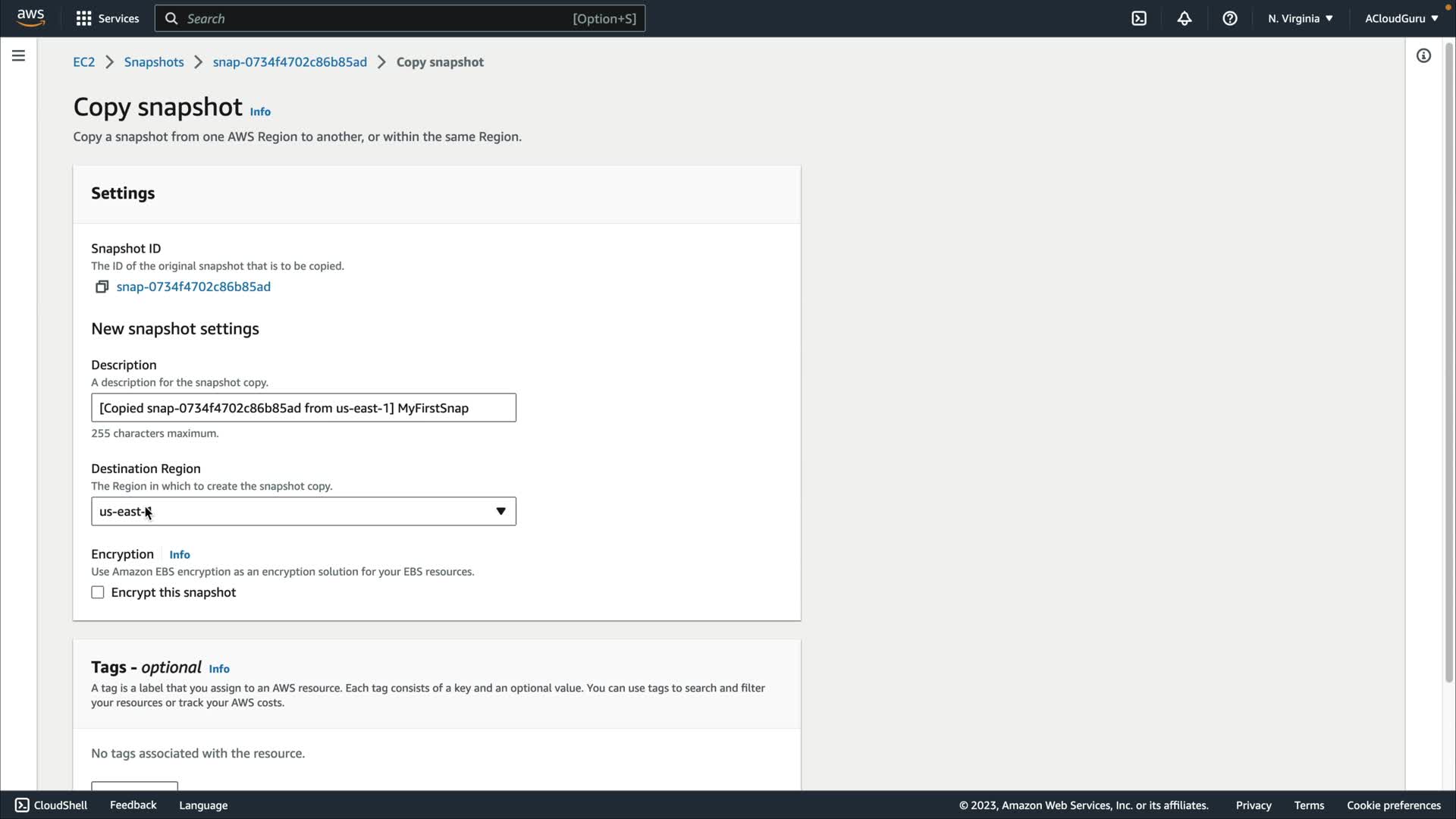The width and height of the screenshot is (1456, 819).
Task: Click the AWS logo home icon
Action: 30,17
